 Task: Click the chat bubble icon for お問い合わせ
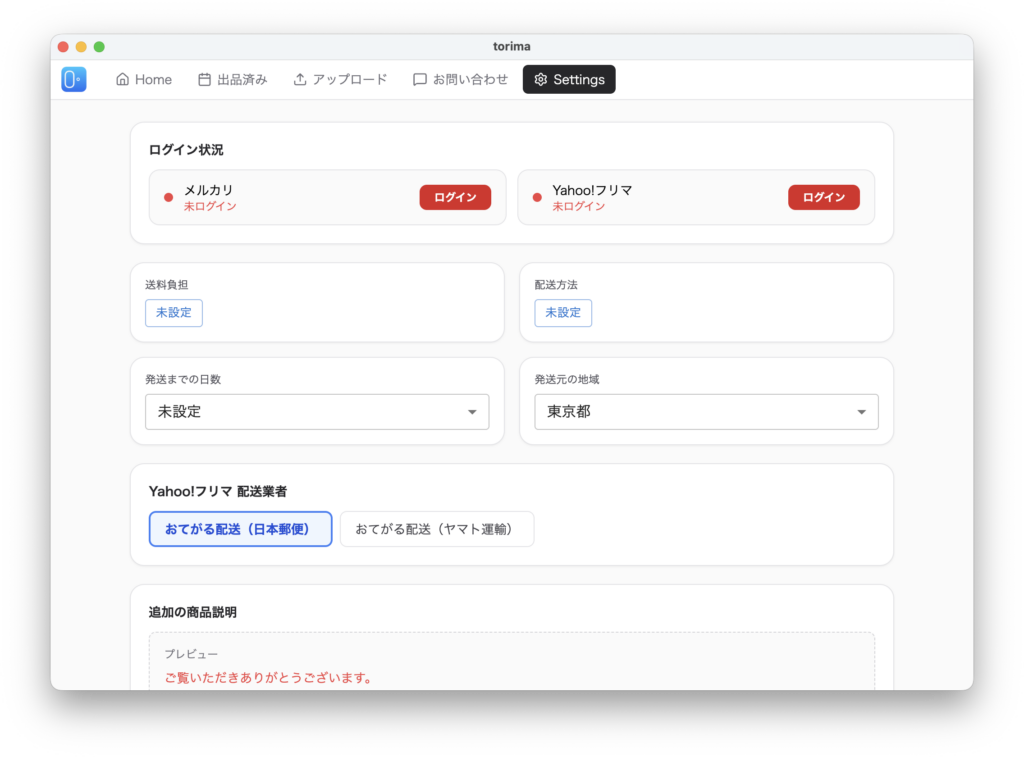(x=420, y=80)
